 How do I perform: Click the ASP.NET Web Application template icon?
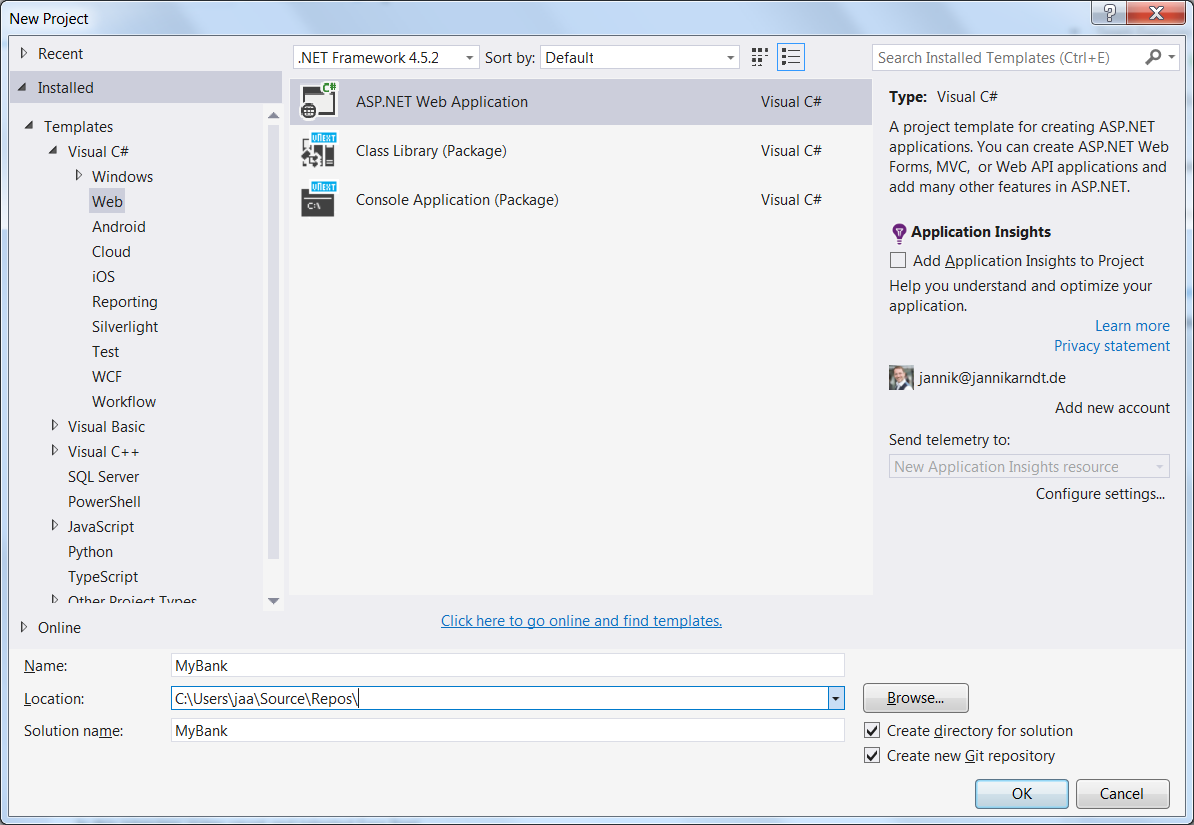[318, 101]
